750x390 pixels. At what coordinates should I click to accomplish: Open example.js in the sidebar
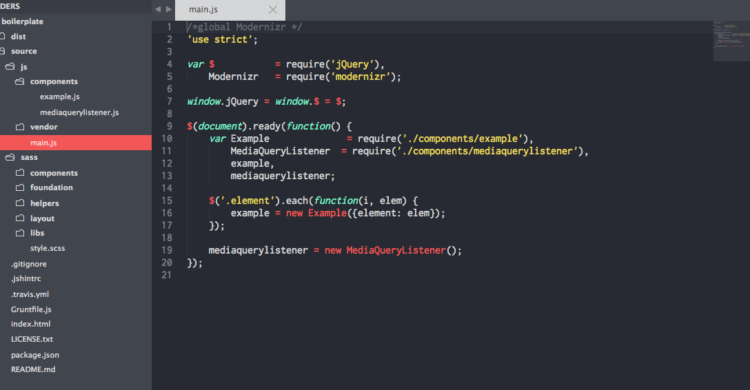point(60,97)
